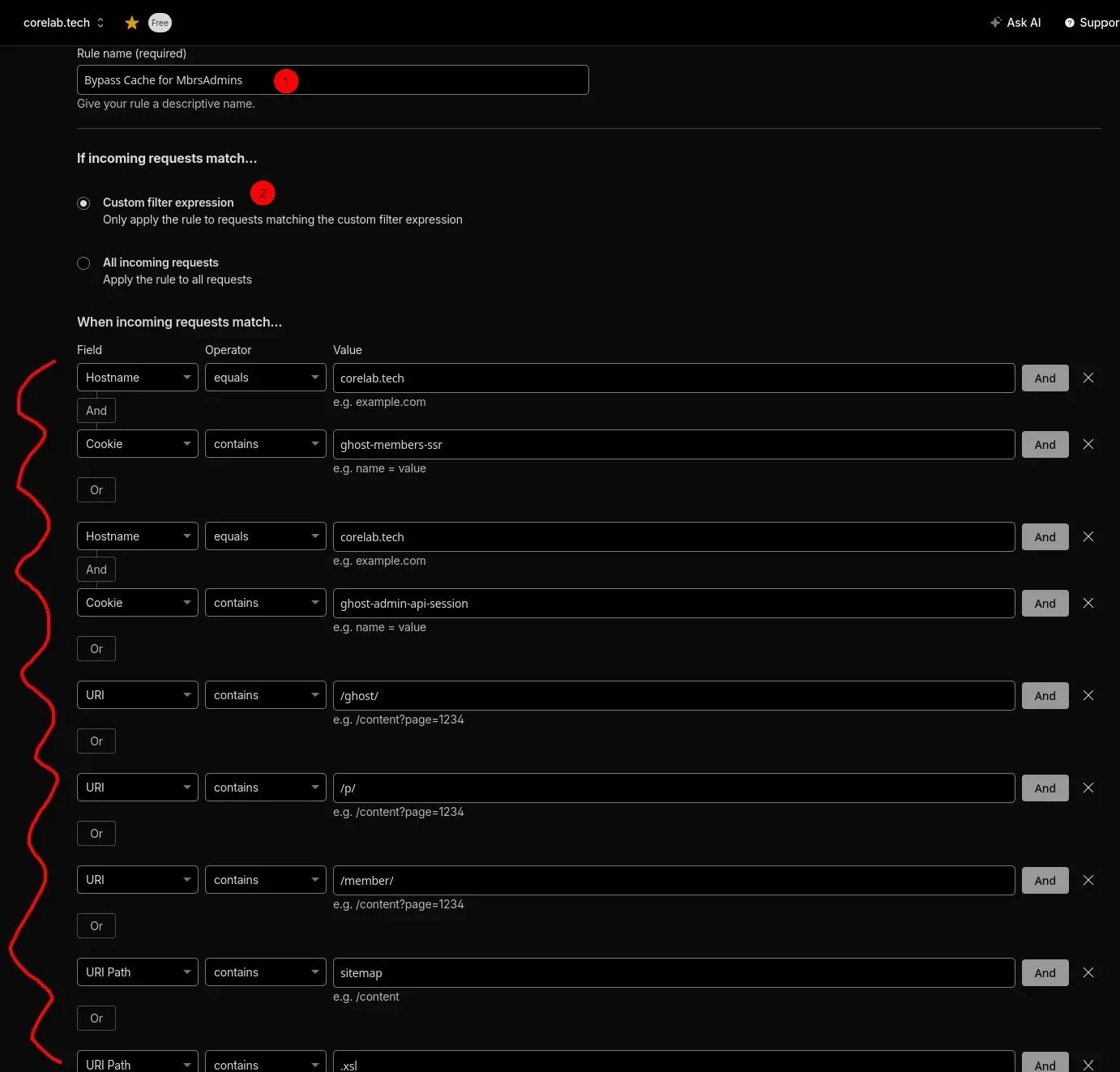Click And button right of /ghost/ value
This screenshot has width=1120, height=1072.
coord(1045,696)
